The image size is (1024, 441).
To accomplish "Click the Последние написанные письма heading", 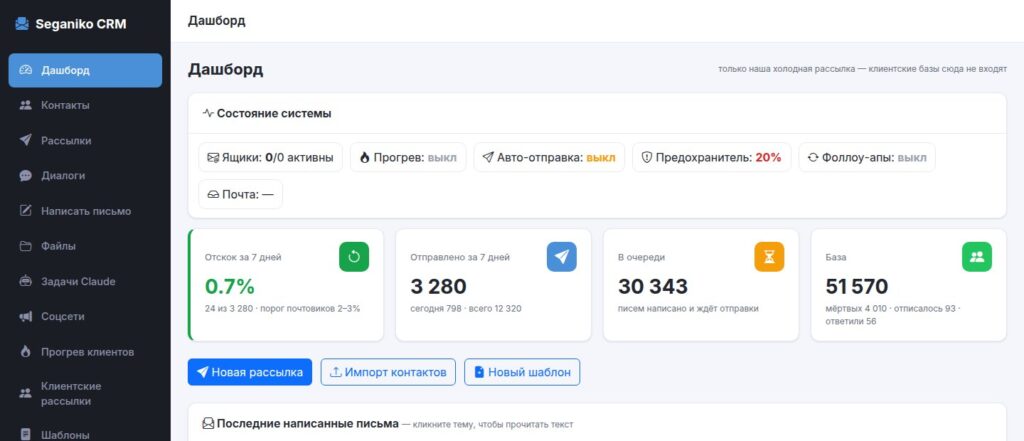I will click(308, 423).
